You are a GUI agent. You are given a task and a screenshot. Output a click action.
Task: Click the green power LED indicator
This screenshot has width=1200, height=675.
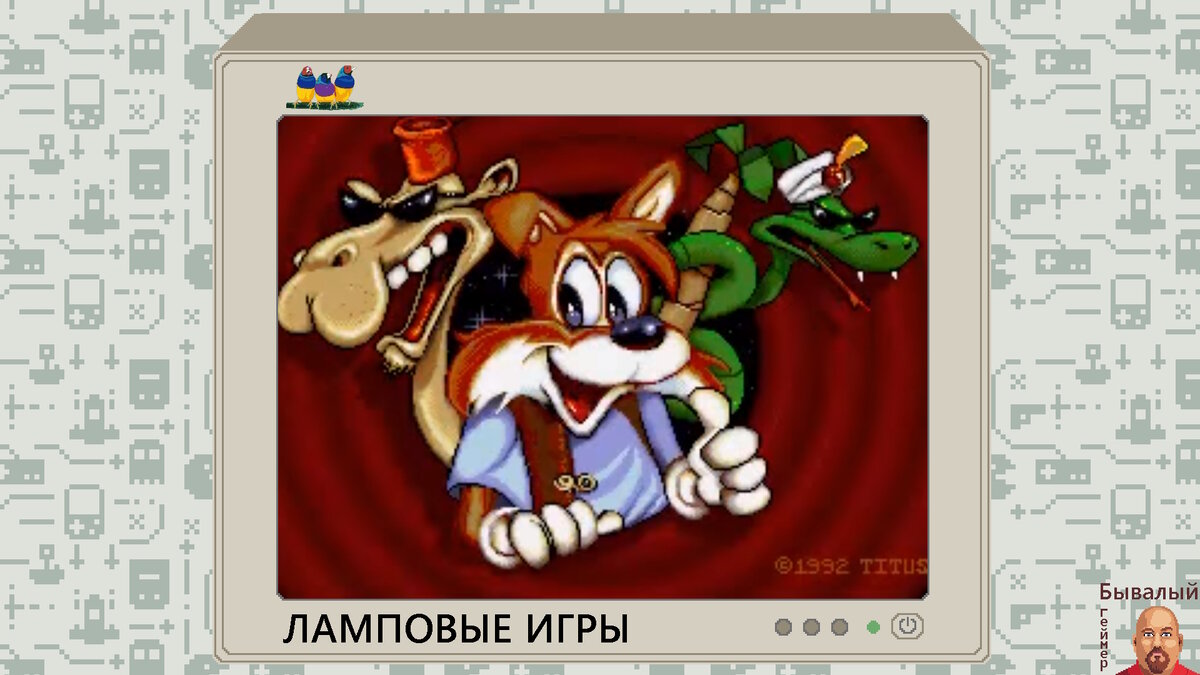coord(873,627)
